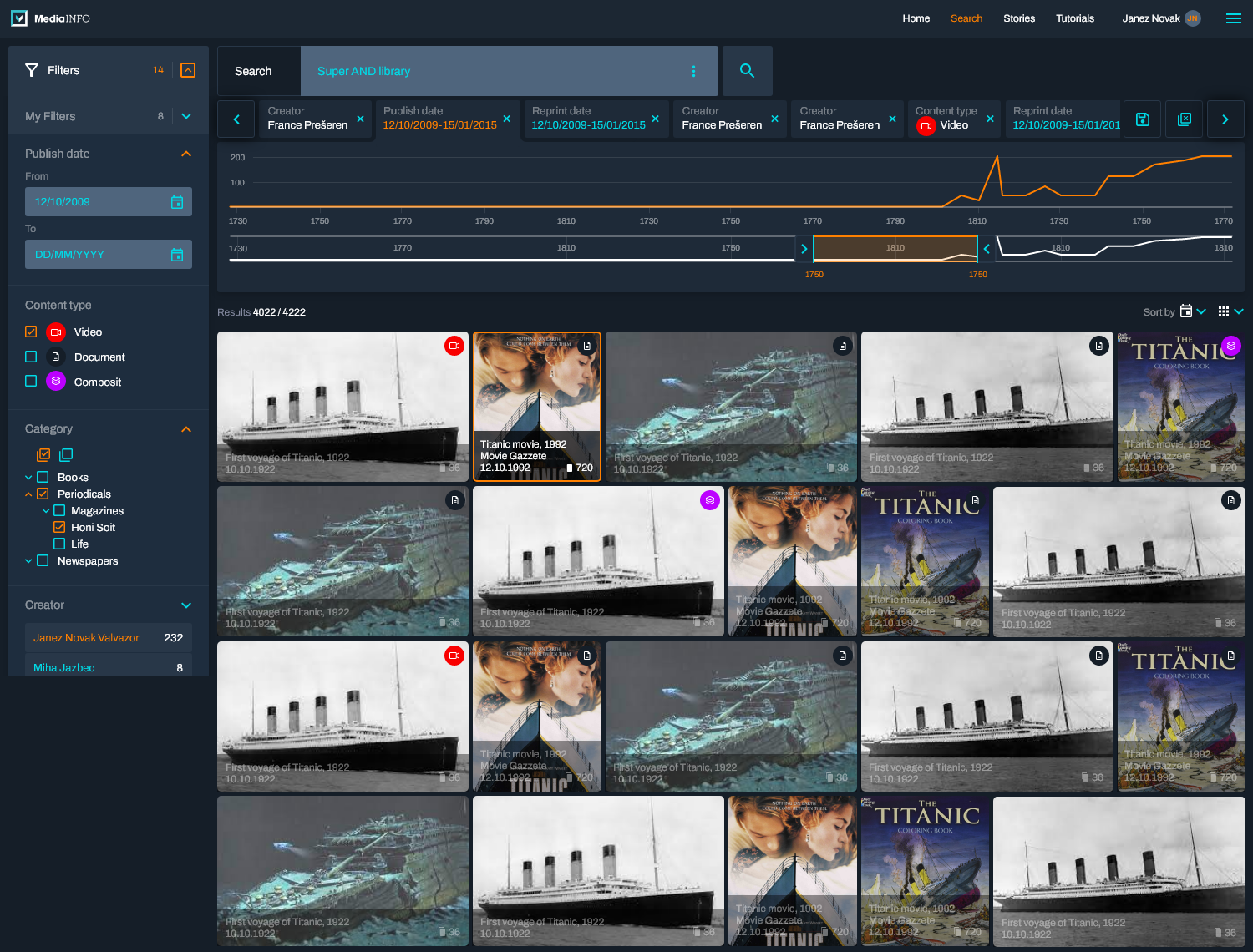Collapse Periodicals tree node
The image size is (1253, 952).
tap(28, 494)
